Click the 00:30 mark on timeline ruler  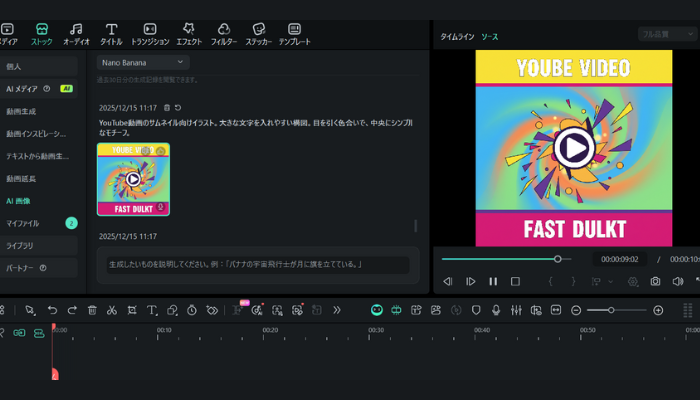(x=376, y=330)
